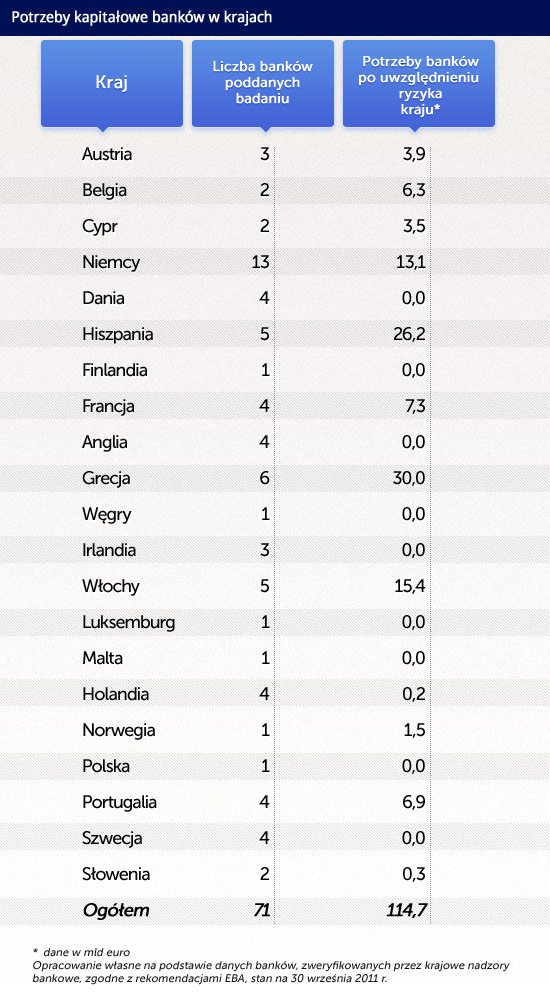Click the Belgia country name
Viewport: 550px width, 998px height.
click(x=104, y=190)
